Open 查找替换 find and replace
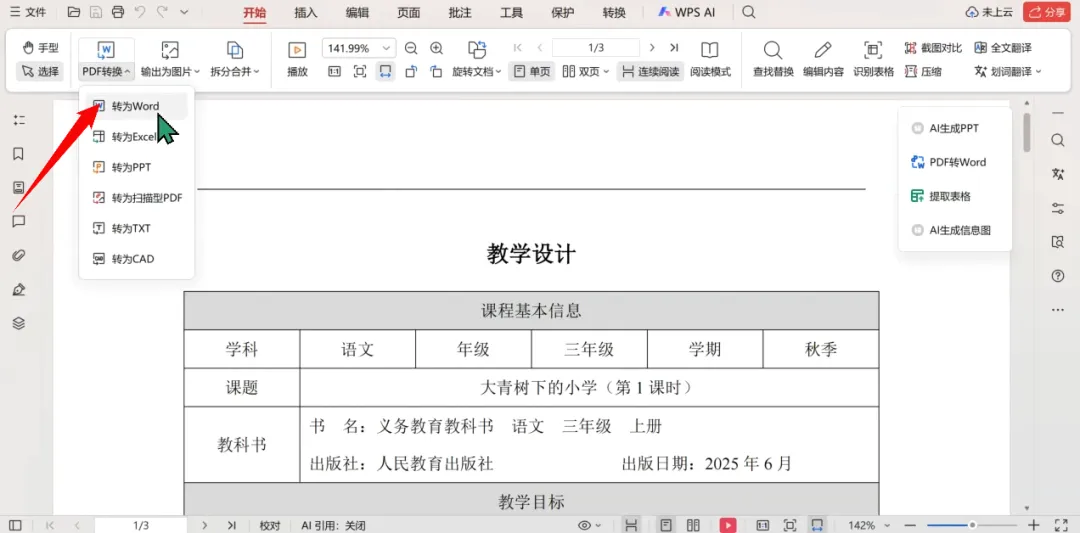Image resolution: width=1080 pixels, height=533 pixels. tap(773, 59)
